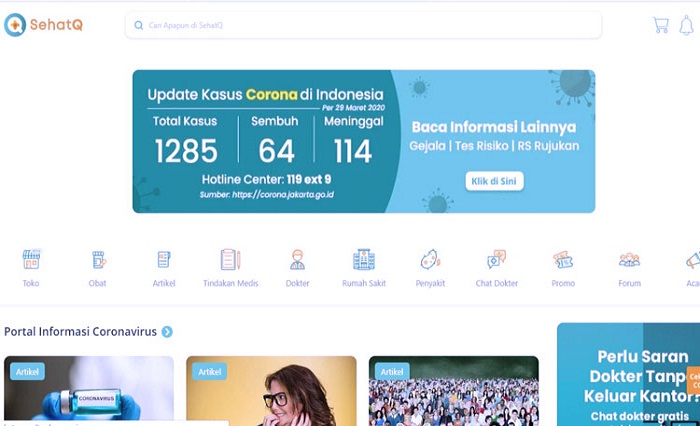Start Chat Dokter from icon
Viewport: 700px width, 426px height.
point(496,261)
